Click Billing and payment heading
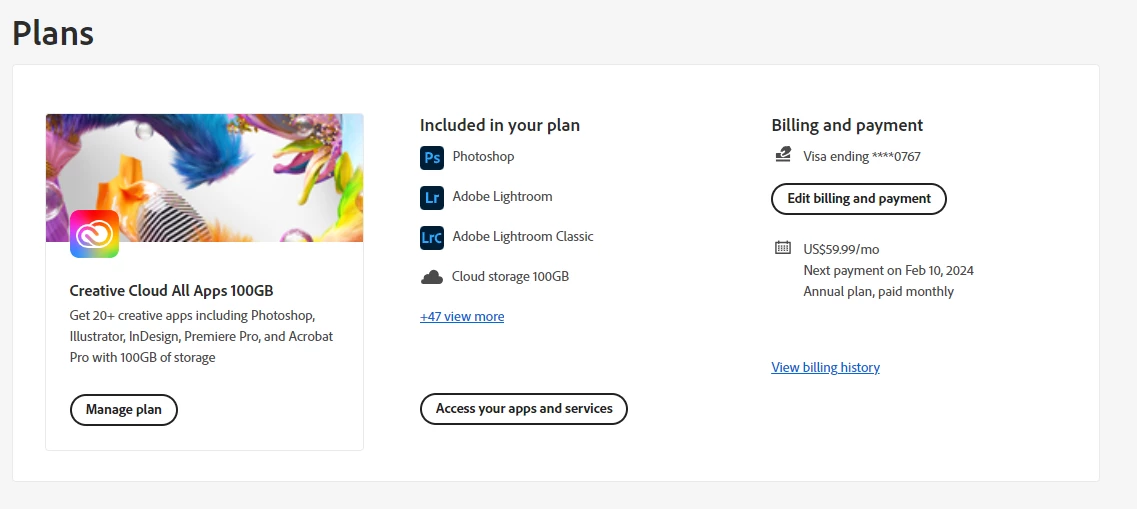 point(847,125)
